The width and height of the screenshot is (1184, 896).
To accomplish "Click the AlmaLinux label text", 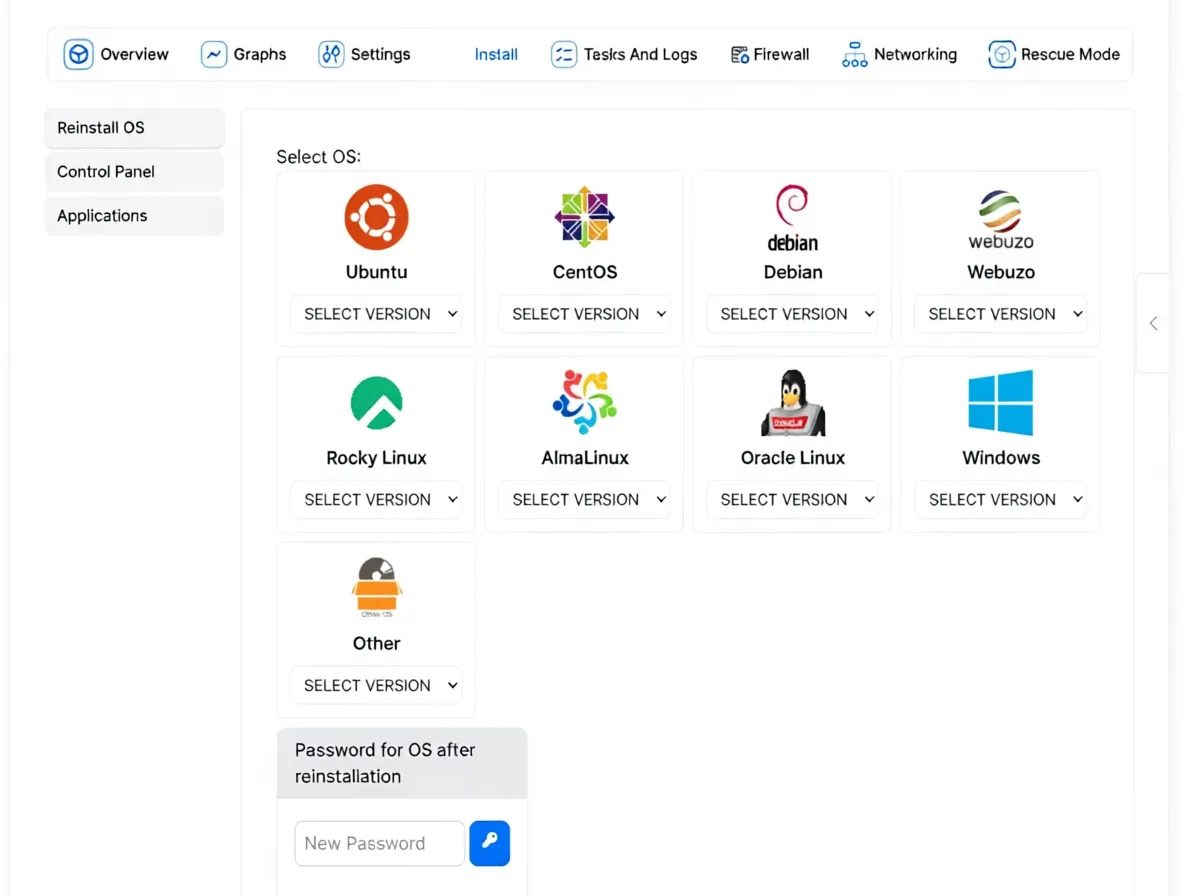I will coord(584,457).
